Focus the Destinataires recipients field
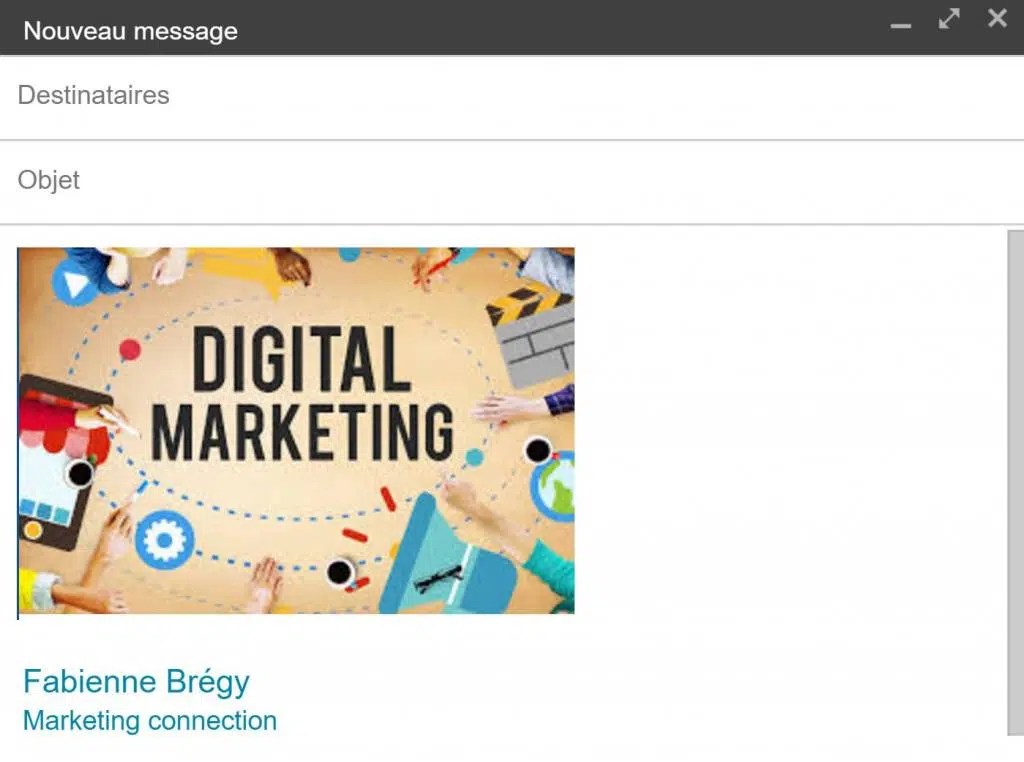The width and height of the screenshot is (1024, 762). pos(500,96)
